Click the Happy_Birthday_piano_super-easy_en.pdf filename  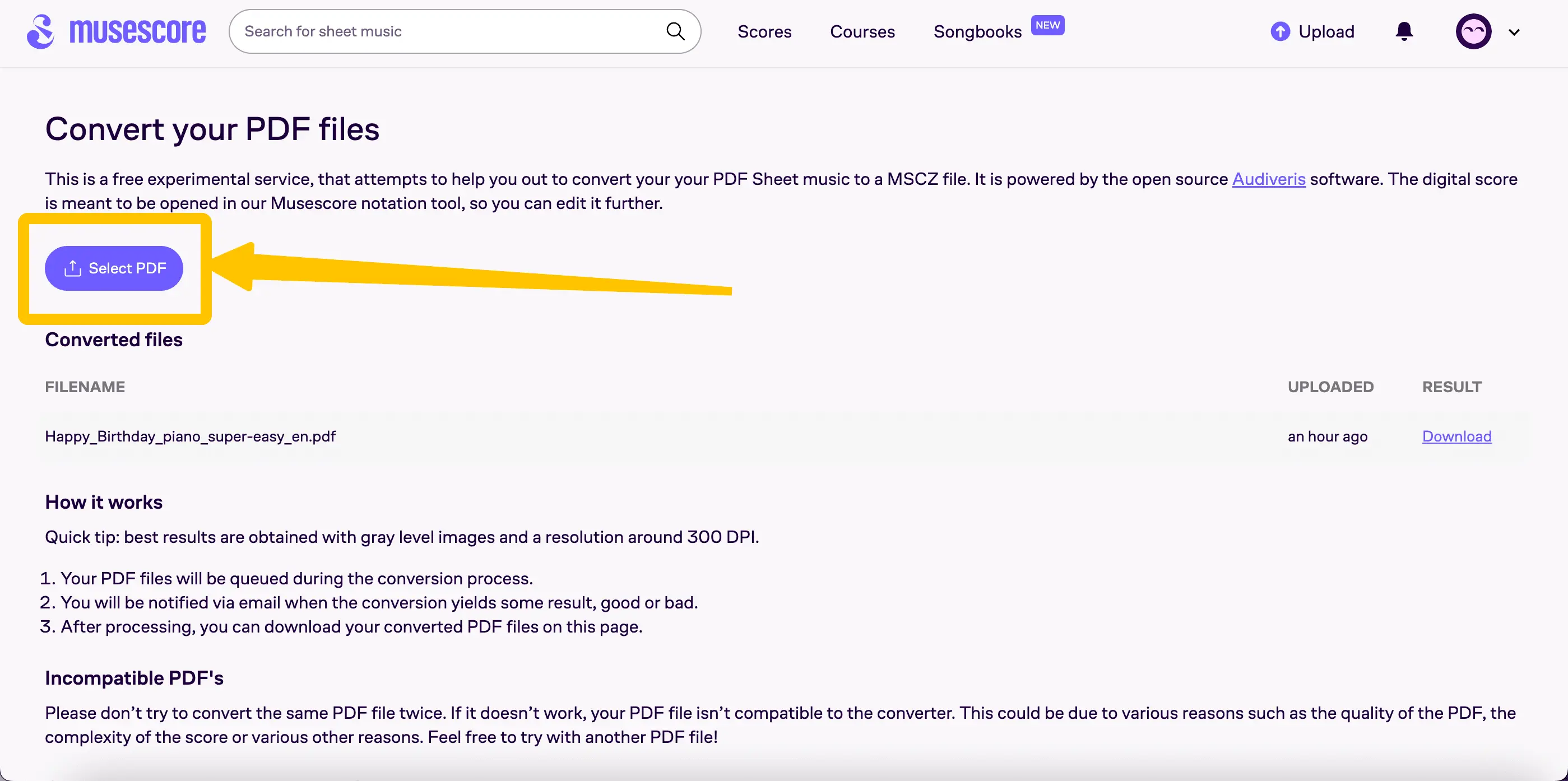coord(191,436)
